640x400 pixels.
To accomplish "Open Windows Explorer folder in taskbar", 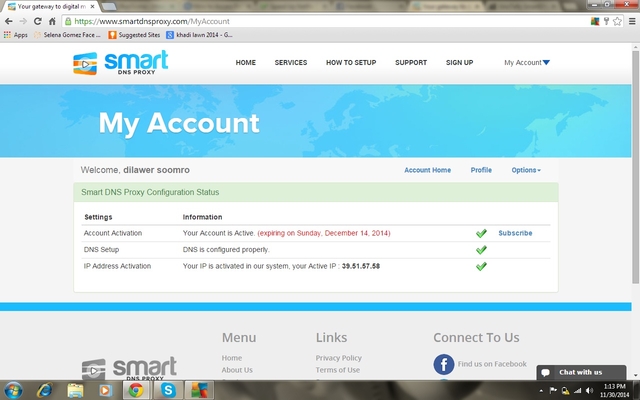I will coord(75,391).
